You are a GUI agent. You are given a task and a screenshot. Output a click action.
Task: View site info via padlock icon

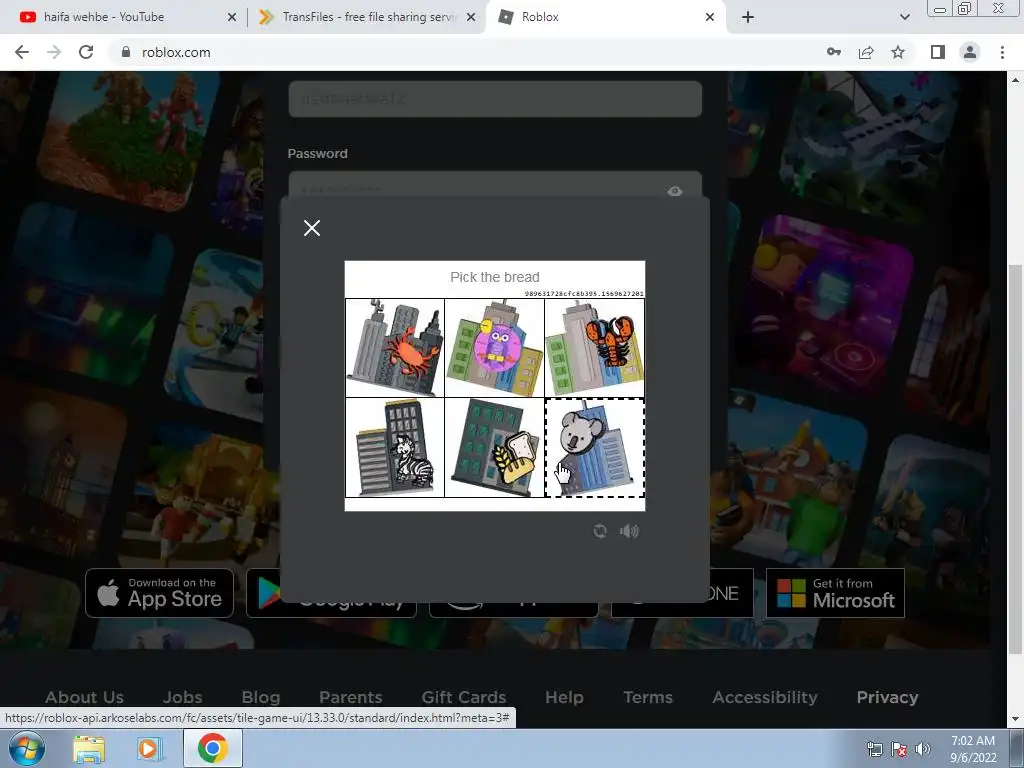126,52
